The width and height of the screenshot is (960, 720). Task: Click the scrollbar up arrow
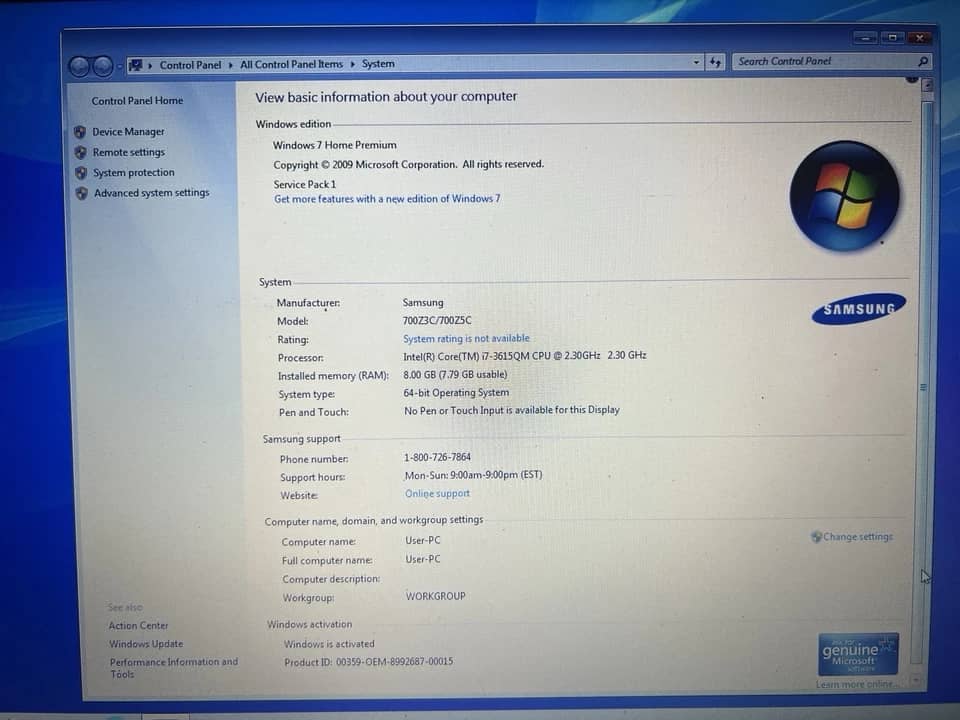(x=928, y=86)
